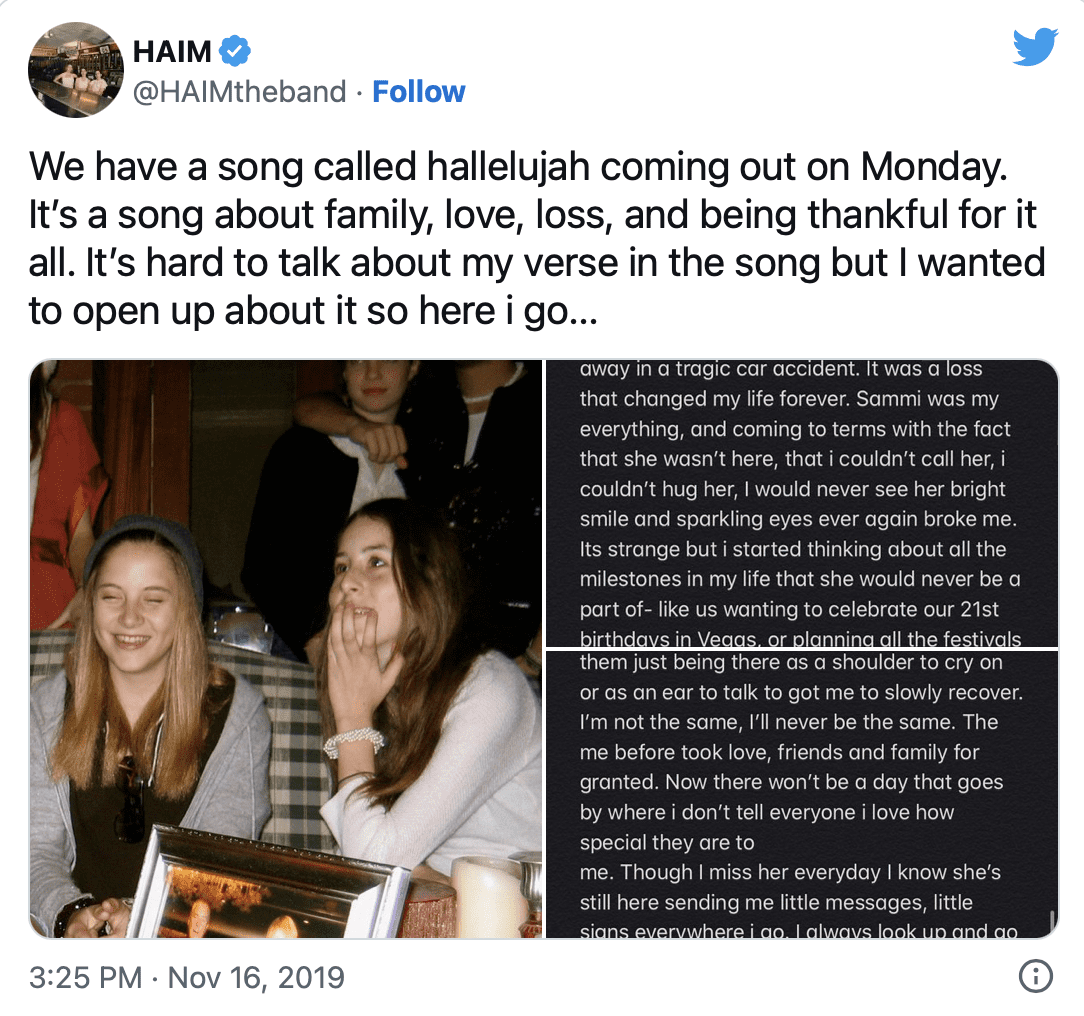Click the scrollbar in the bottom note
Viewport: 1084px width, 1016px height.
(1051, 920)
